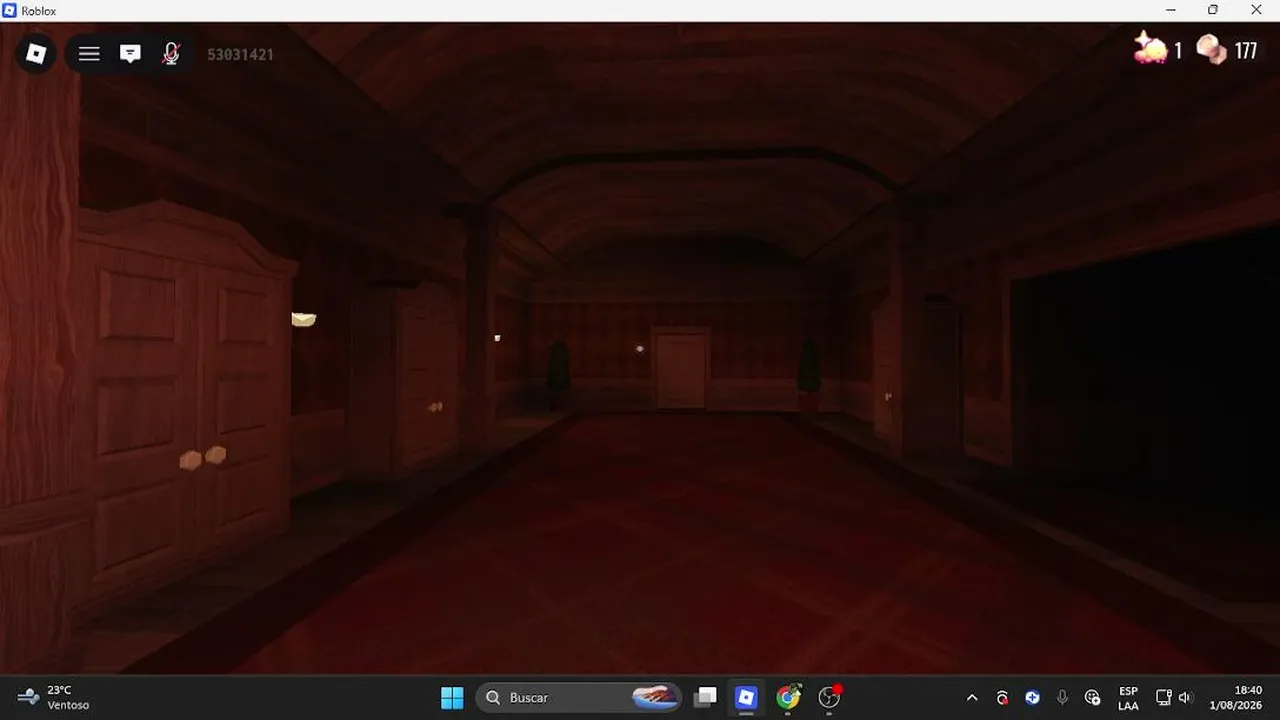Minimize the Roblox window
Image resolution: width=1280 pixels, height=720 pixels.
1171,10
